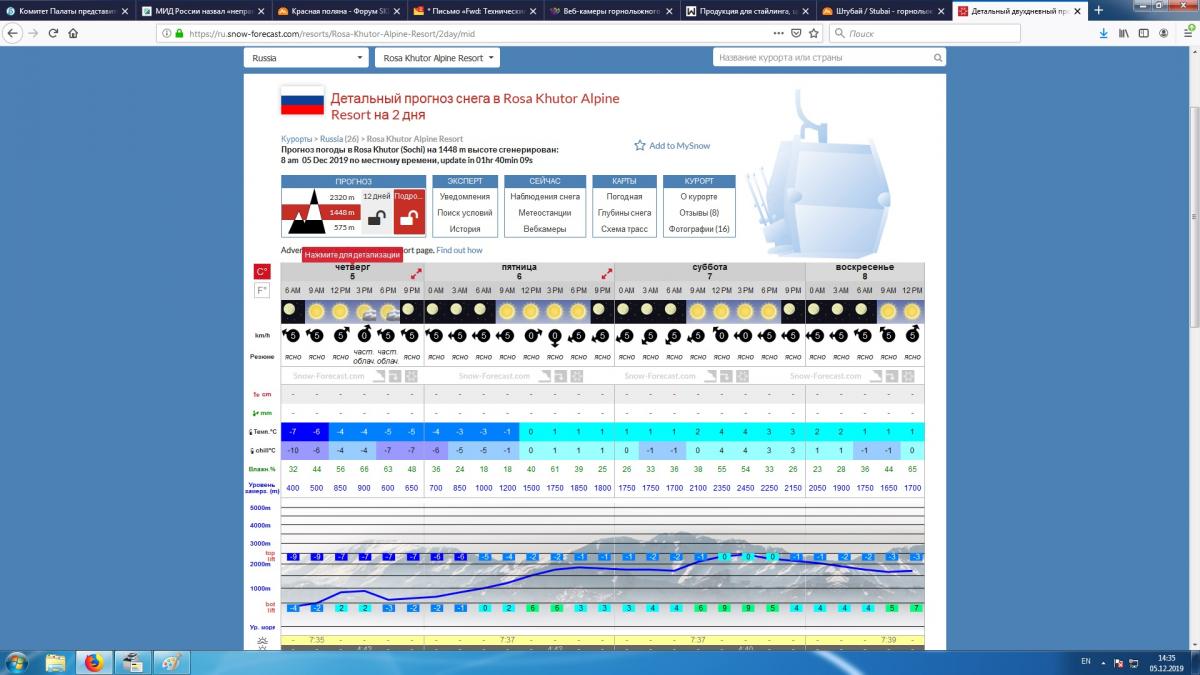Open the Глубины снега link
1200x675 pixels.
pos(624,213)
